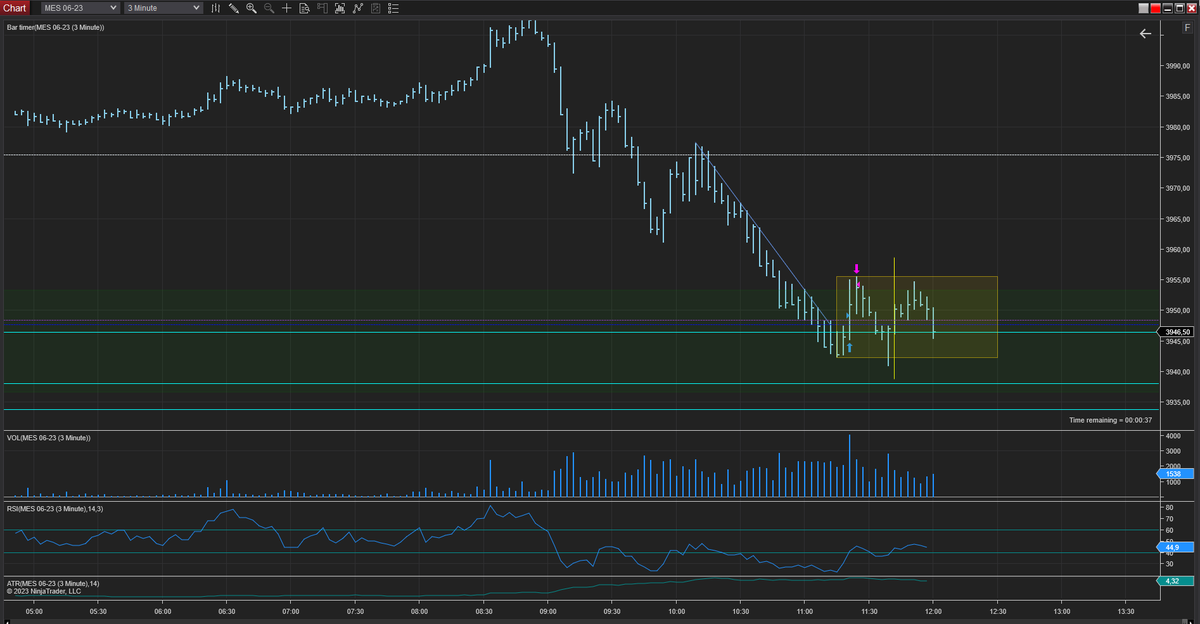Open the indicators icon

point(340,8)
